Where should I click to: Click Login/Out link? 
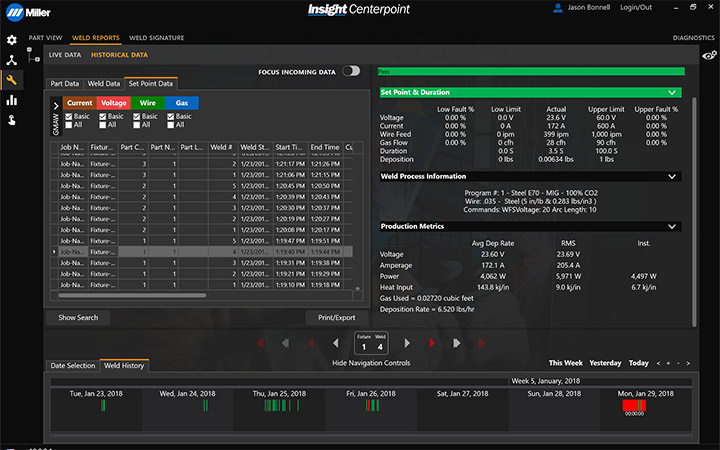coord(636,7)
